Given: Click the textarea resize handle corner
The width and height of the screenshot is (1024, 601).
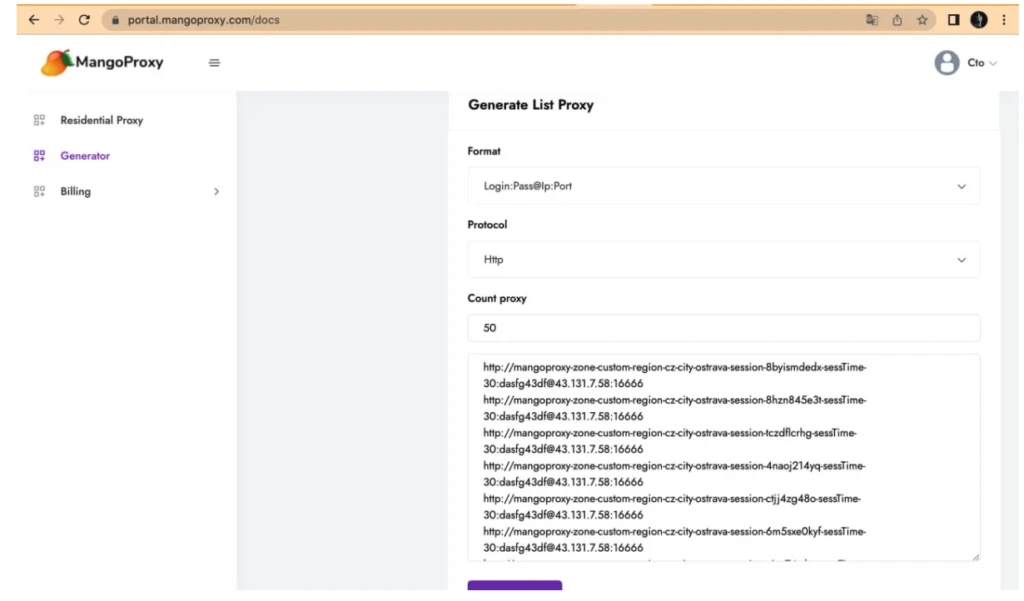Looking at the screenshot, I should coord(976,557).
